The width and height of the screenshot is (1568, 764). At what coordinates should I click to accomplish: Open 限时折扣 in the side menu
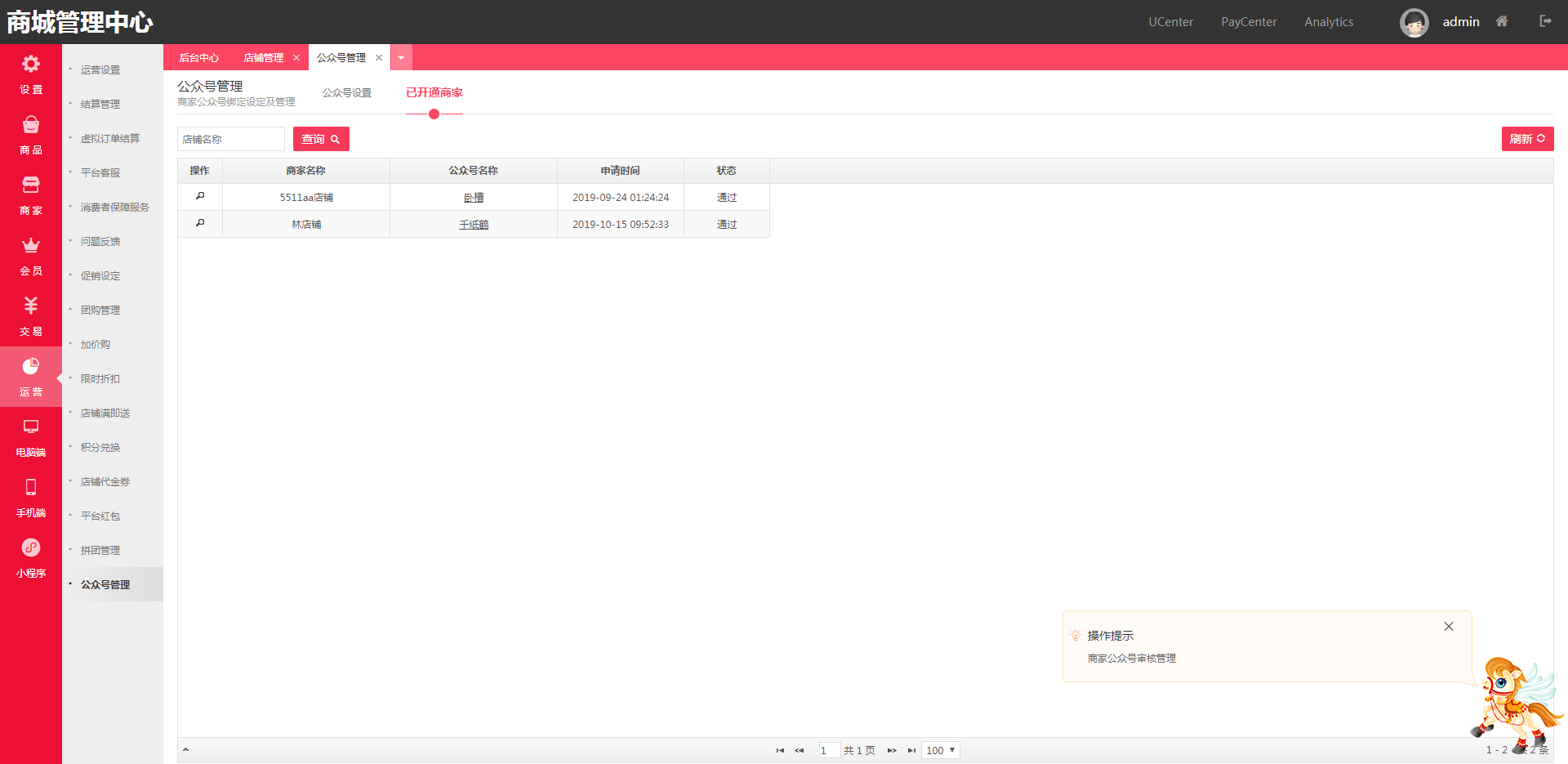tap(100, 378)
